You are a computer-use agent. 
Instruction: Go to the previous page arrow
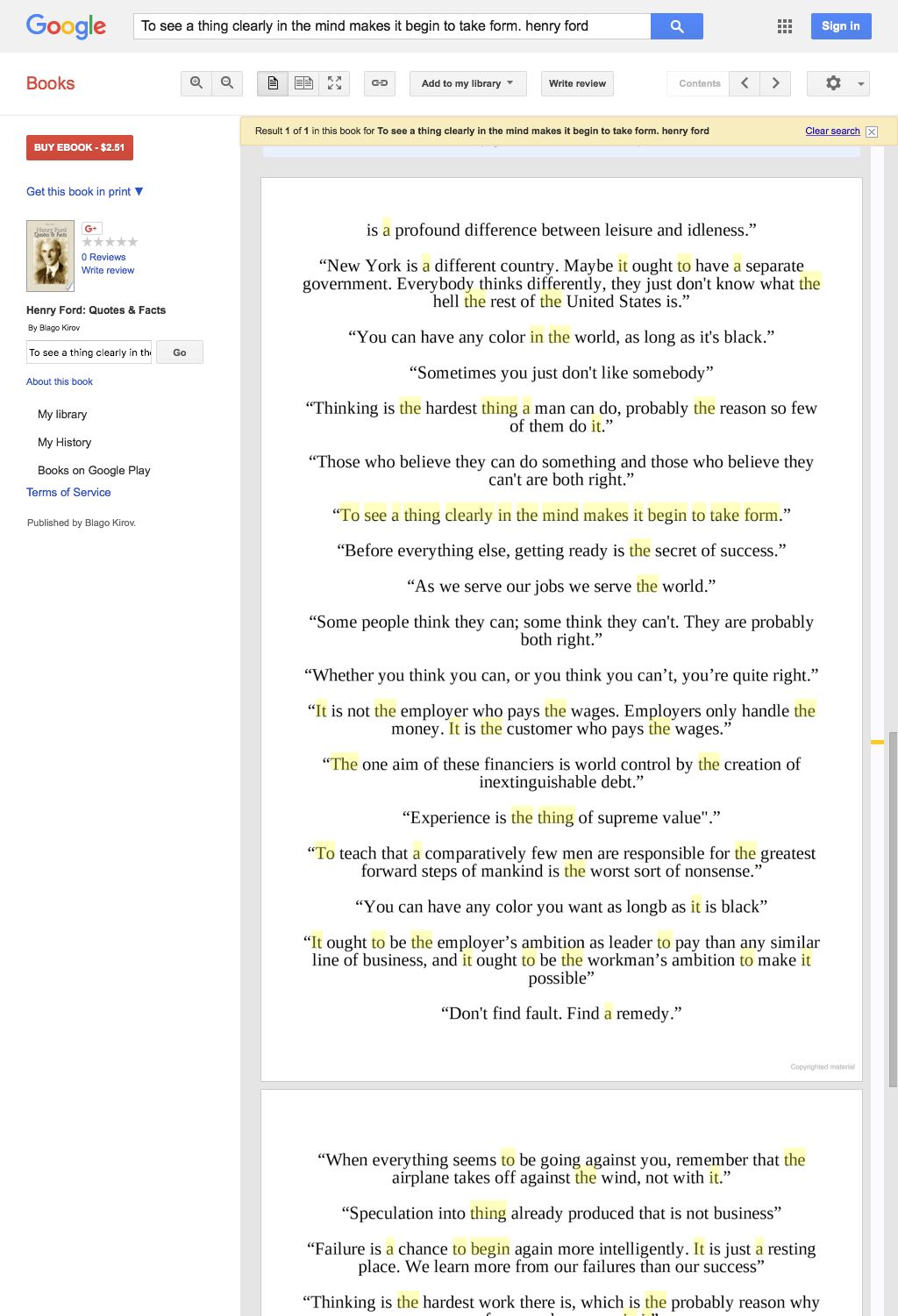pos(745,83)
